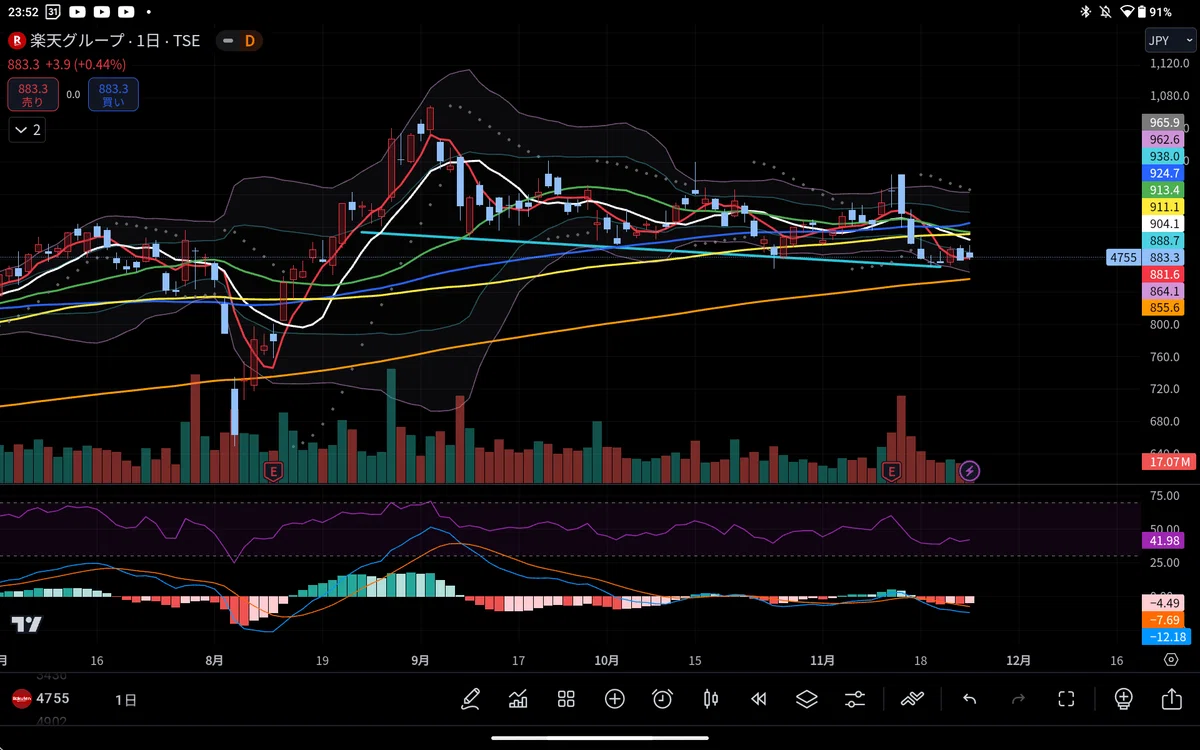Tap the 9月 label on time axis

(x=420, y=661)
